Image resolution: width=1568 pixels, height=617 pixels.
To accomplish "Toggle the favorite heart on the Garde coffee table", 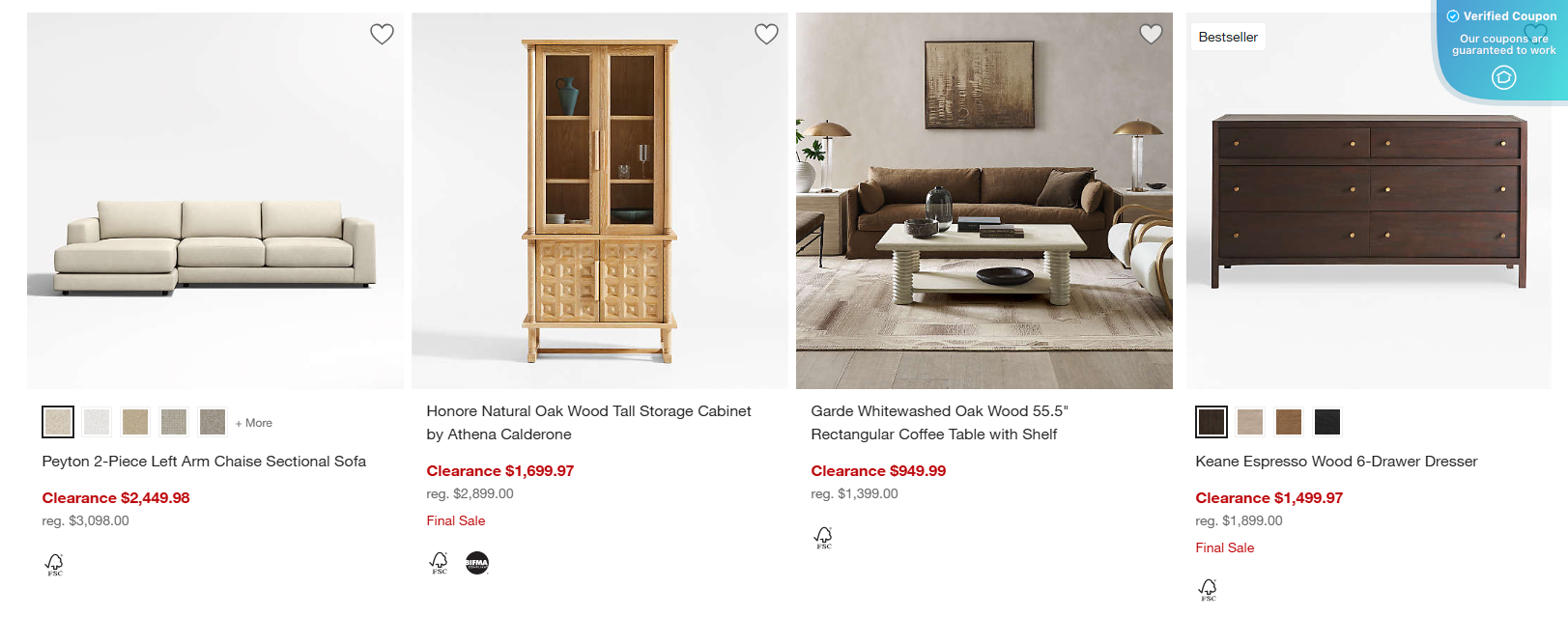I will [x=1151, y=34].
